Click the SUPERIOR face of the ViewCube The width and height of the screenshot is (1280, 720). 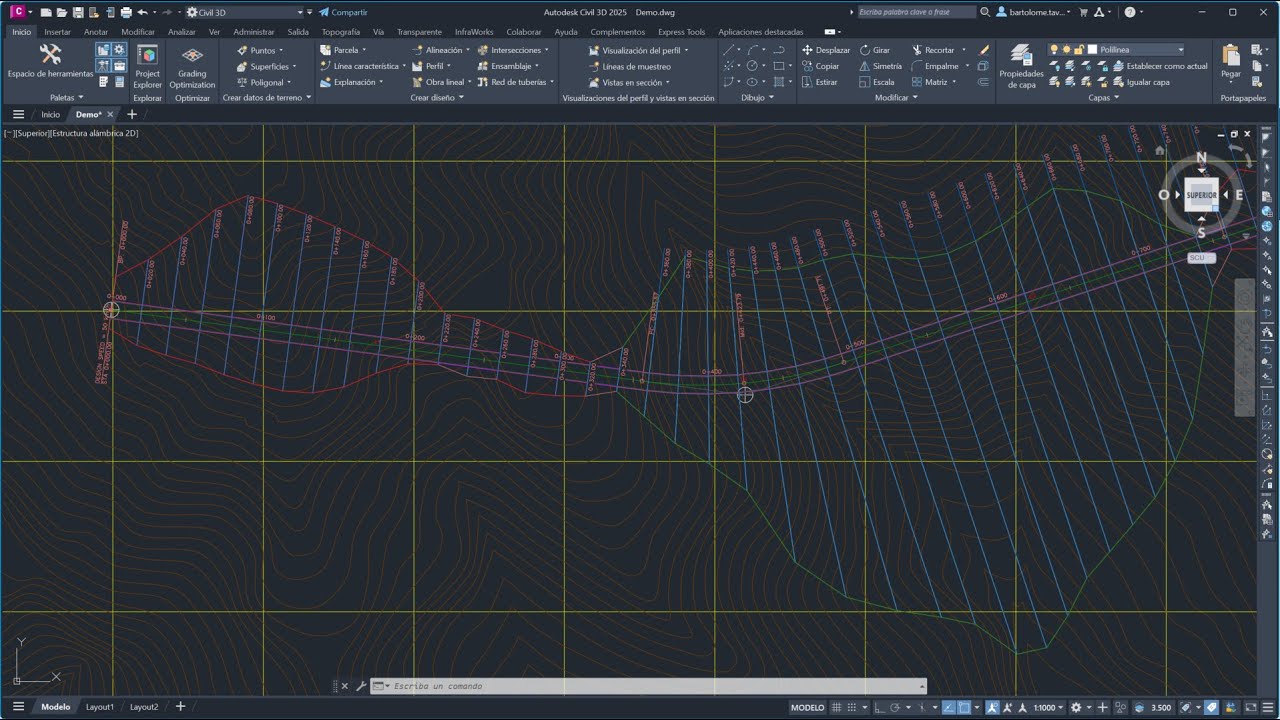(1201, 195)
